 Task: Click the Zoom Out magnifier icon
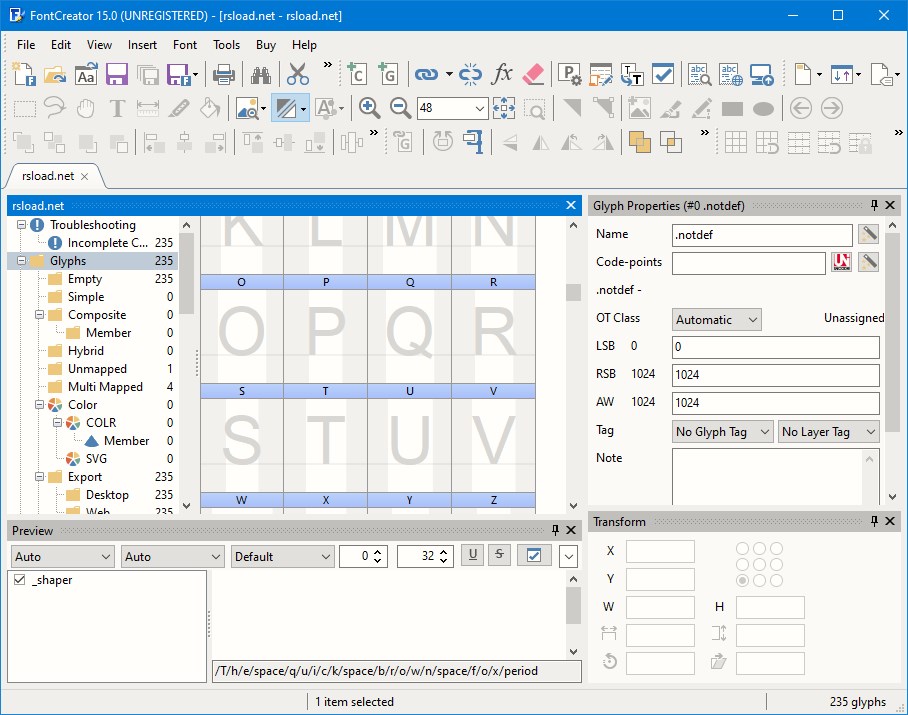400,108
